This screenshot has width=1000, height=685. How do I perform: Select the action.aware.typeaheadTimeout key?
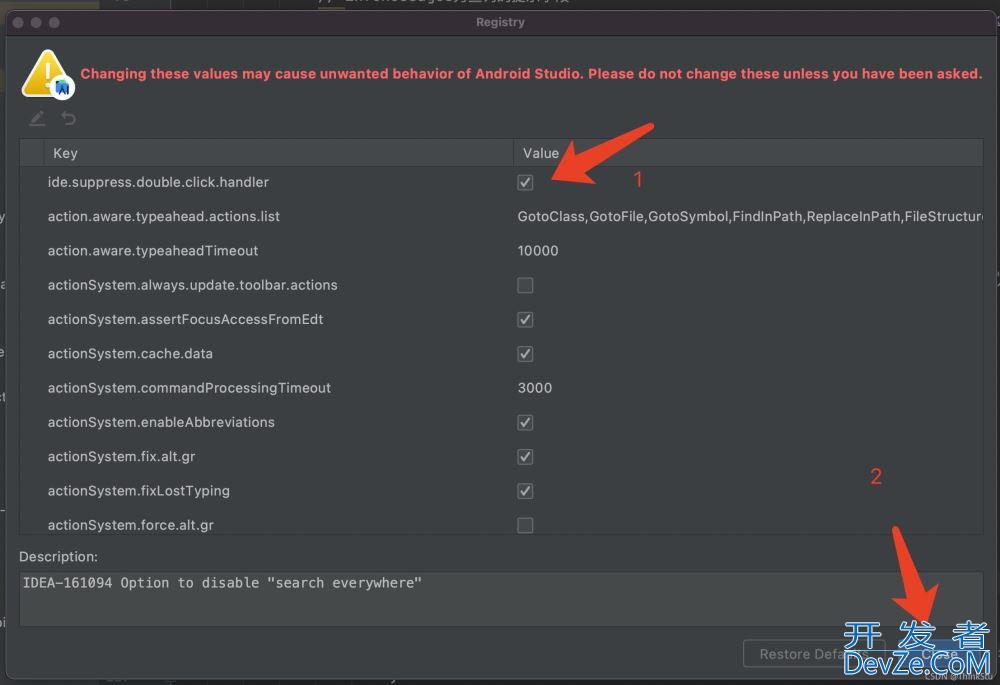tap(152, 251)
